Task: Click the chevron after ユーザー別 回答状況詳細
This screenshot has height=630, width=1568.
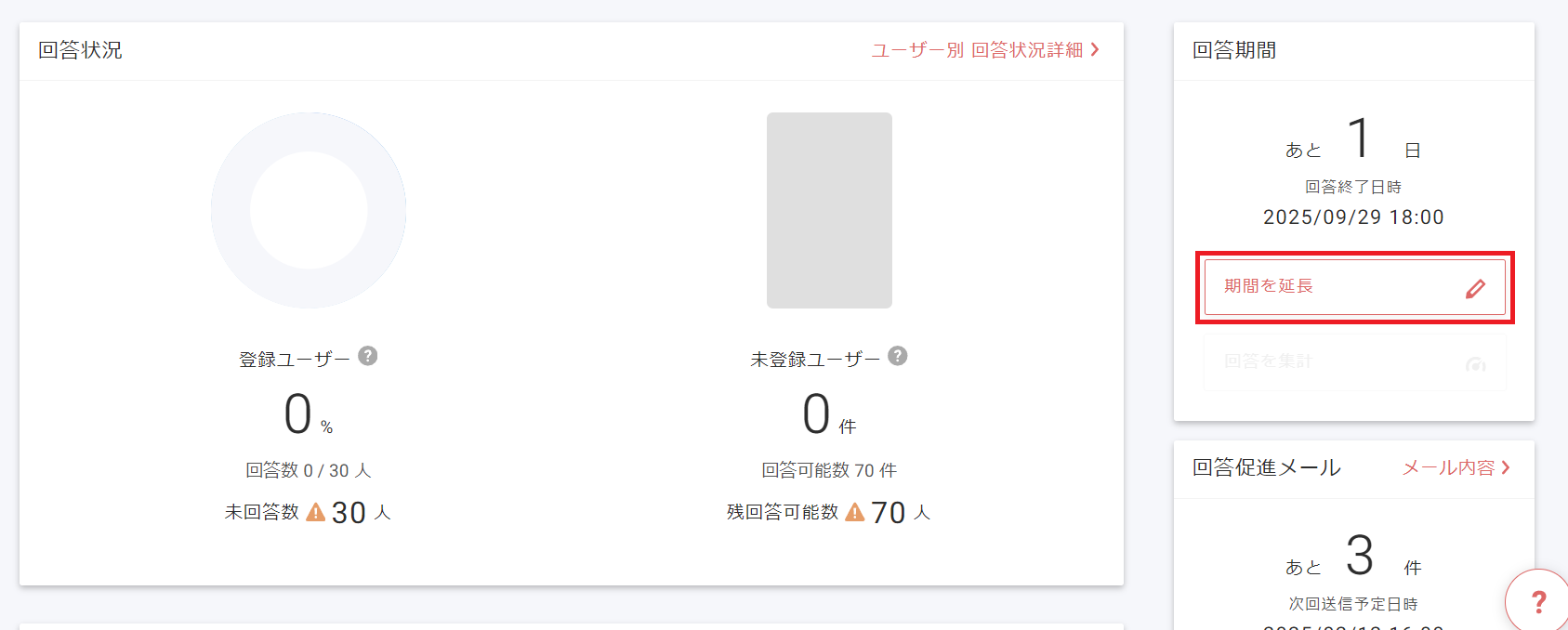Action: tap(1095, 50)
